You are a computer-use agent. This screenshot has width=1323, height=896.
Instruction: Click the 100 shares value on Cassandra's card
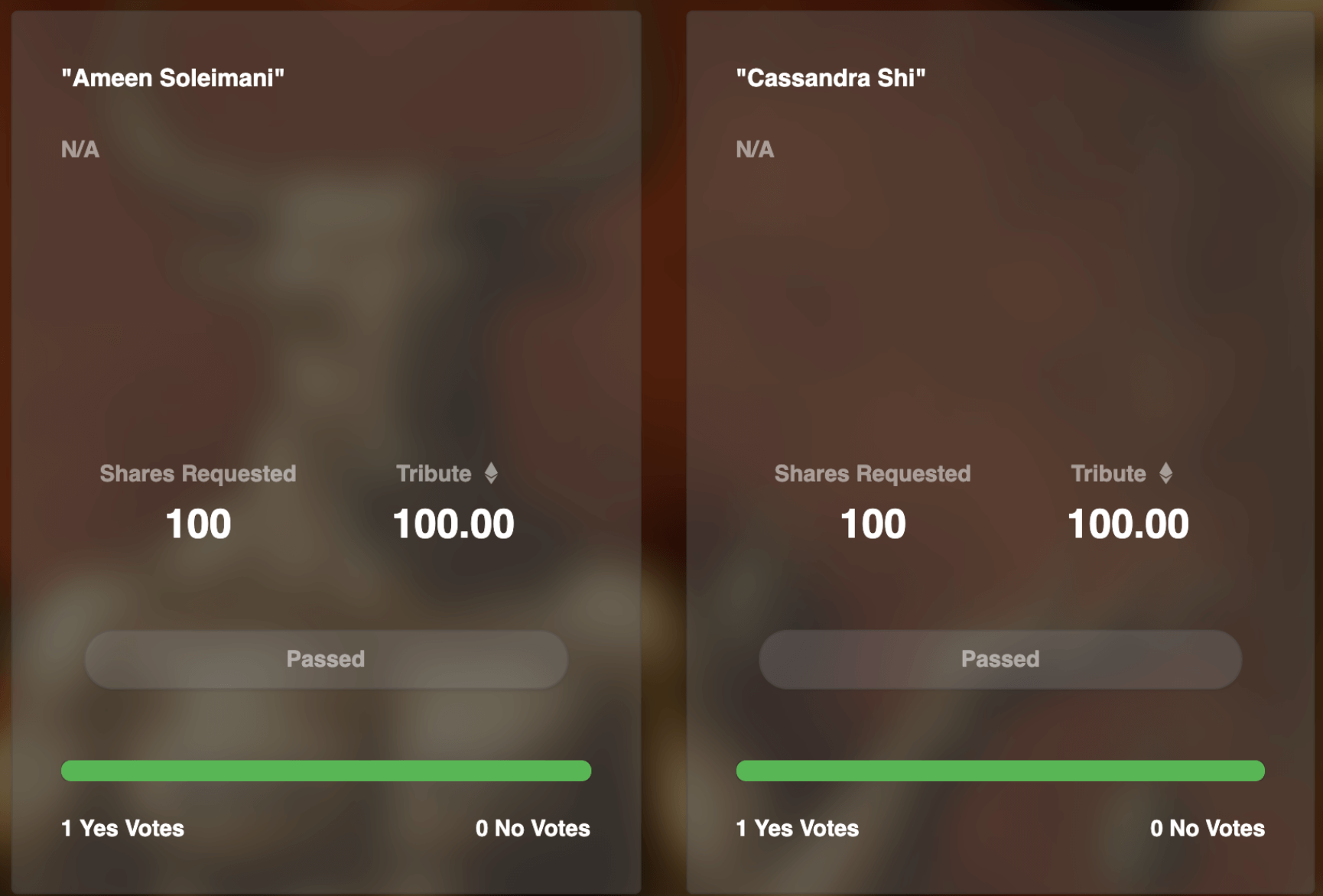click(873, 524)
